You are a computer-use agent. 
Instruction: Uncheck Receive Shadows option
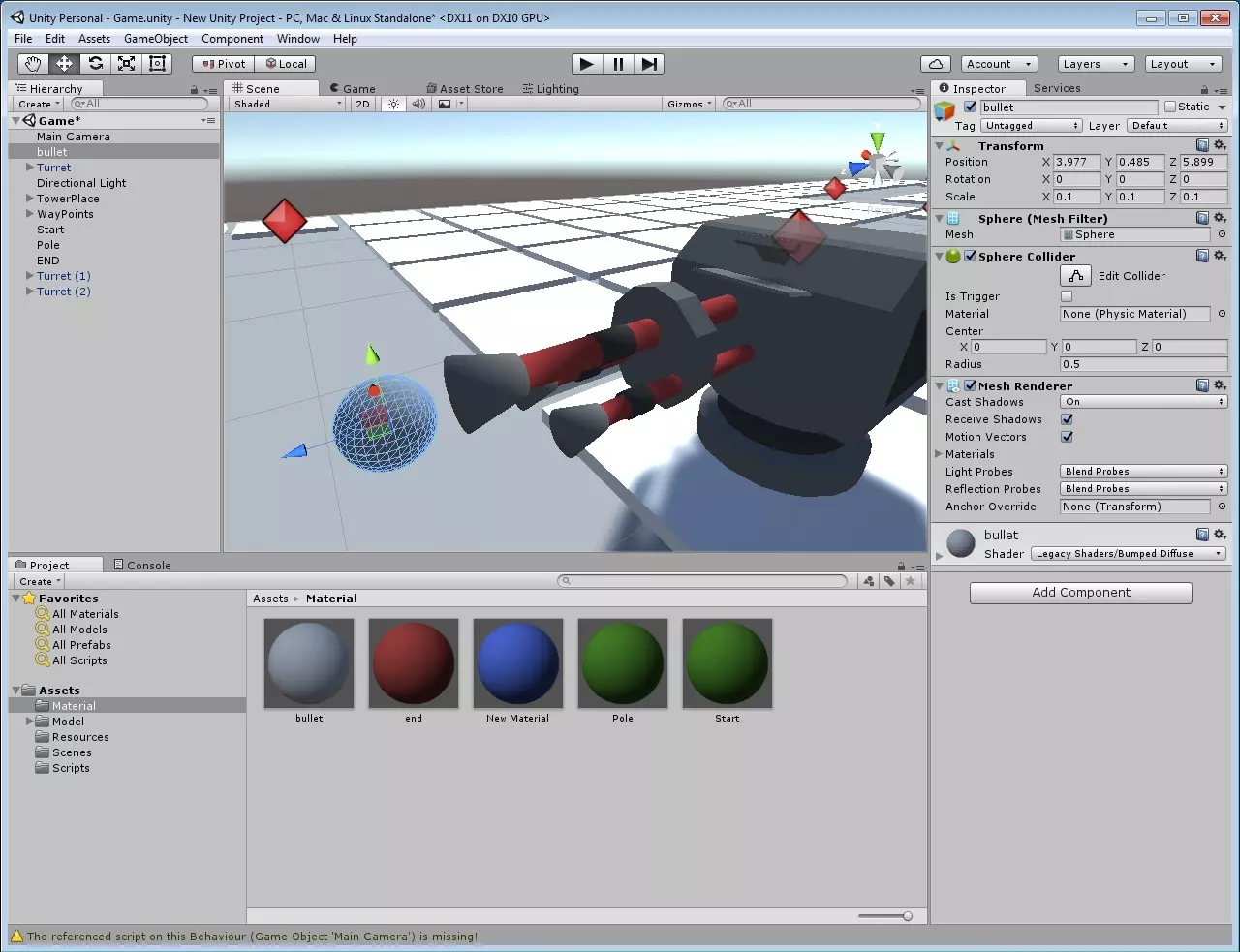[1067, 419]
